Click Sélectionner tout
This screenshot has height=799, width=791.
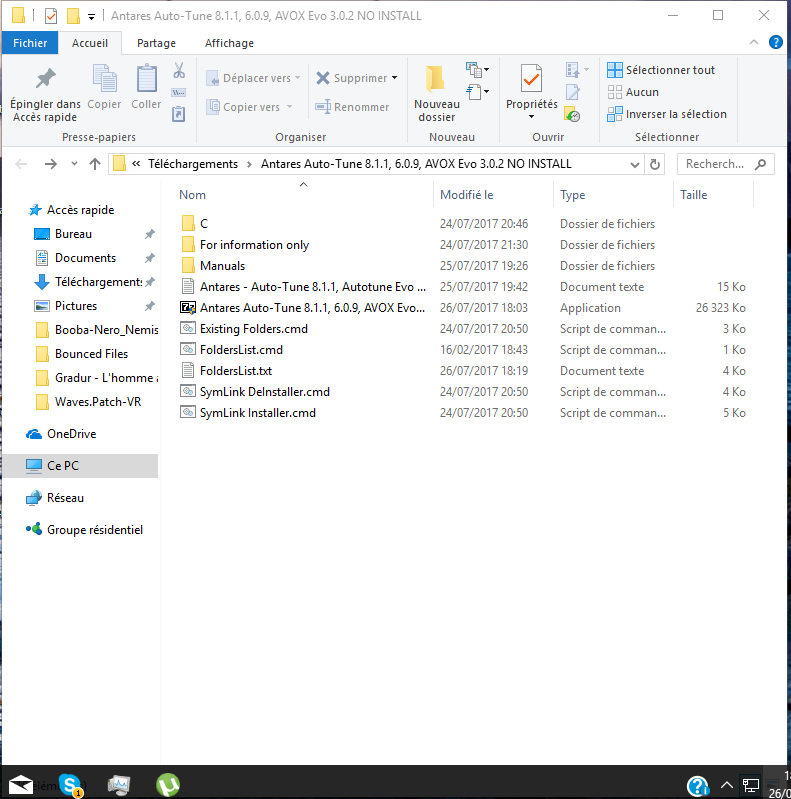click(661, 70)
